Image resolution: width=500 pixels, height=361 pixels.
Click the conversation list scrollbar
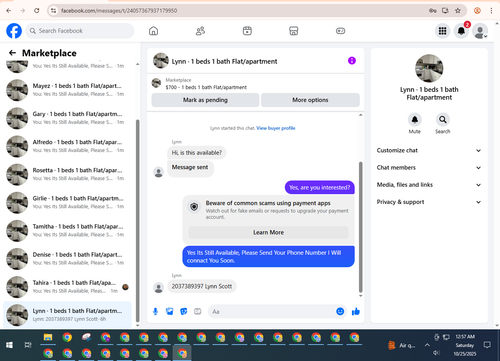coord(138,220)
